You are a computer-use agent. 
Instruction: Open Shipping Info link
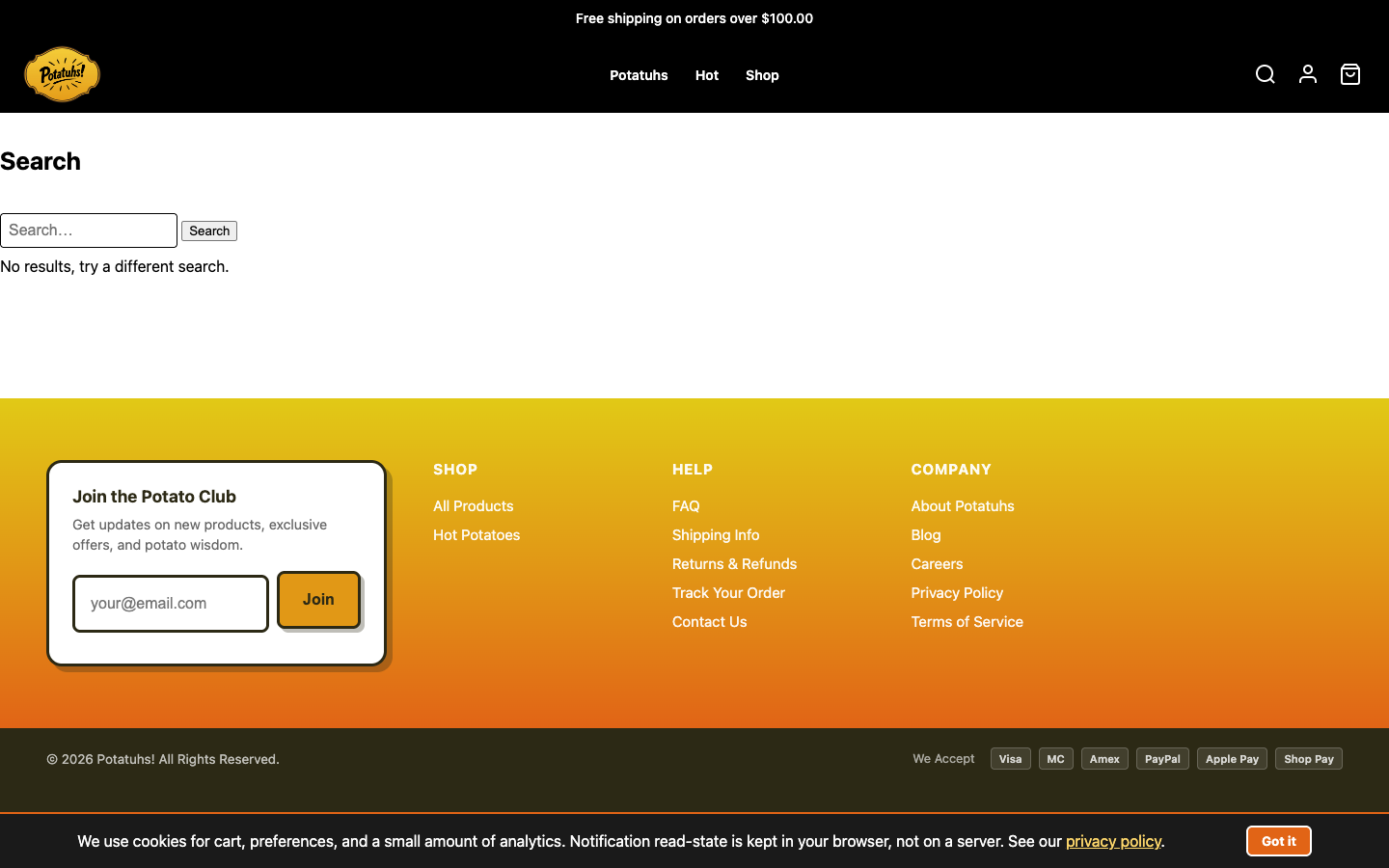[x=716, y=535]
